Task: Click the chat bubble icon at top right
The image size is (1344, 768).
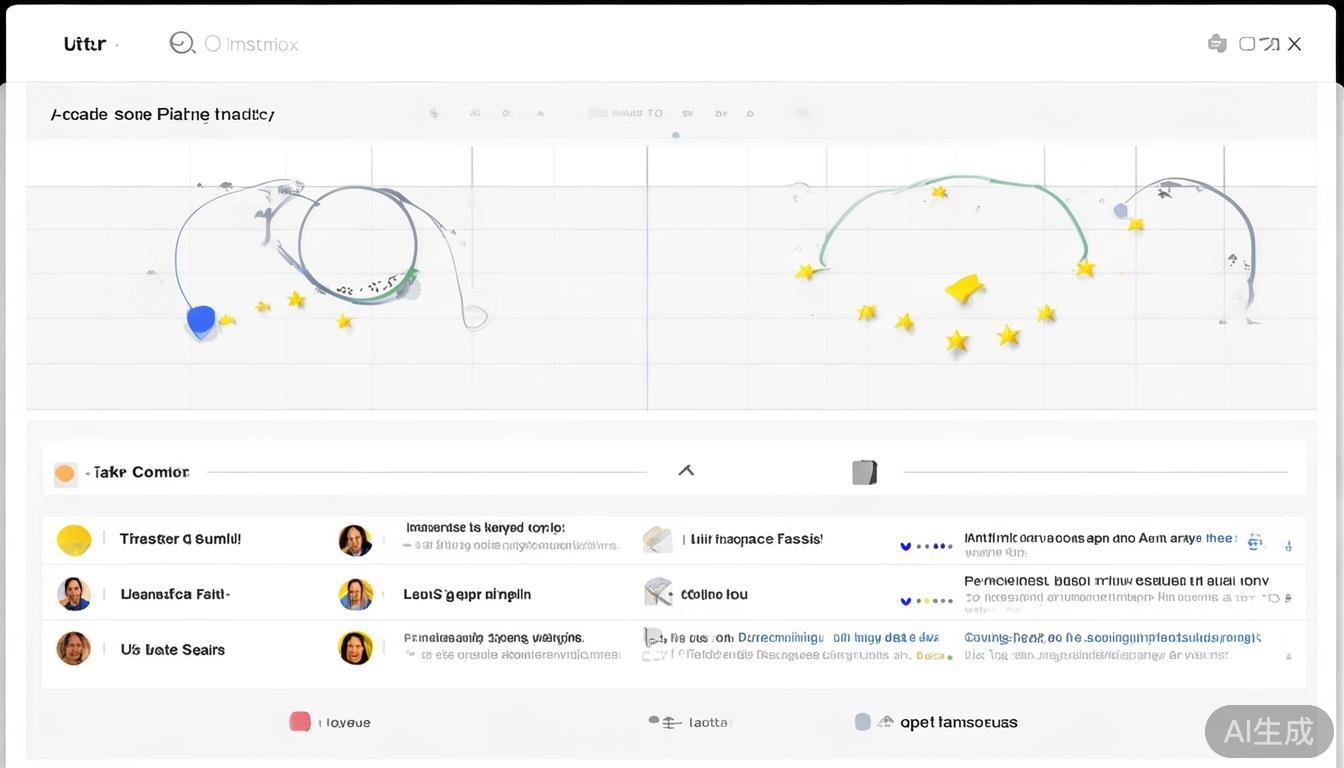Action: 1217,43
